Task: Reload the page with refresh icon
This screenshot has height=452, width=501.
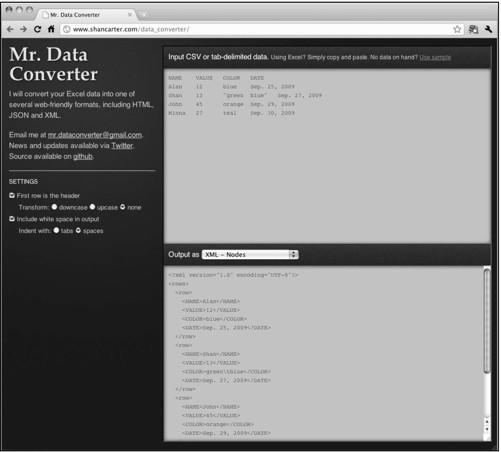Action: (37, 29)
